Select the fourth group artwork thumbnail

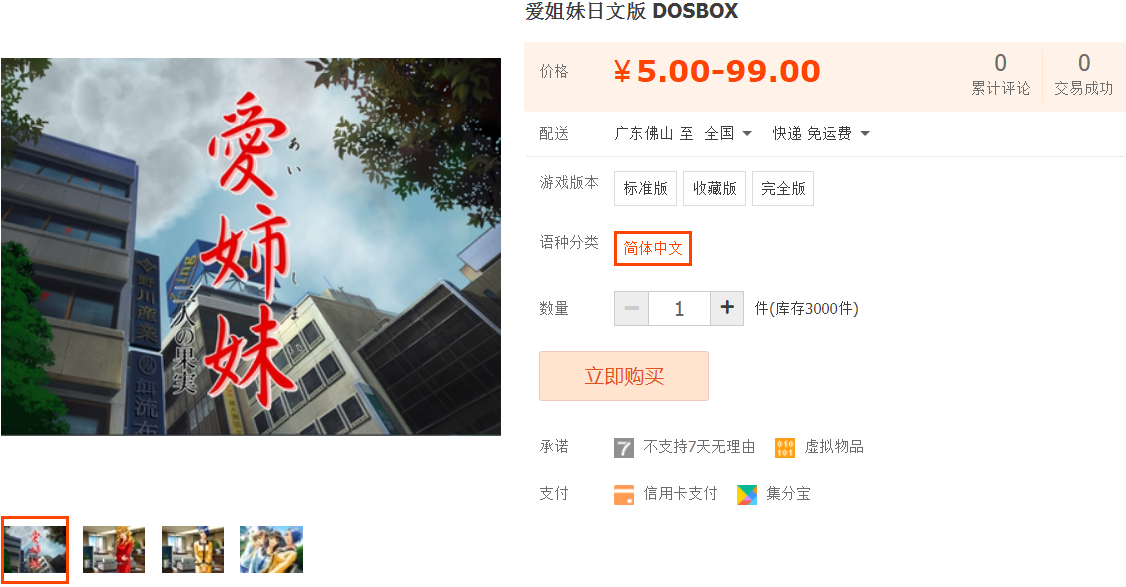(271, 550)
